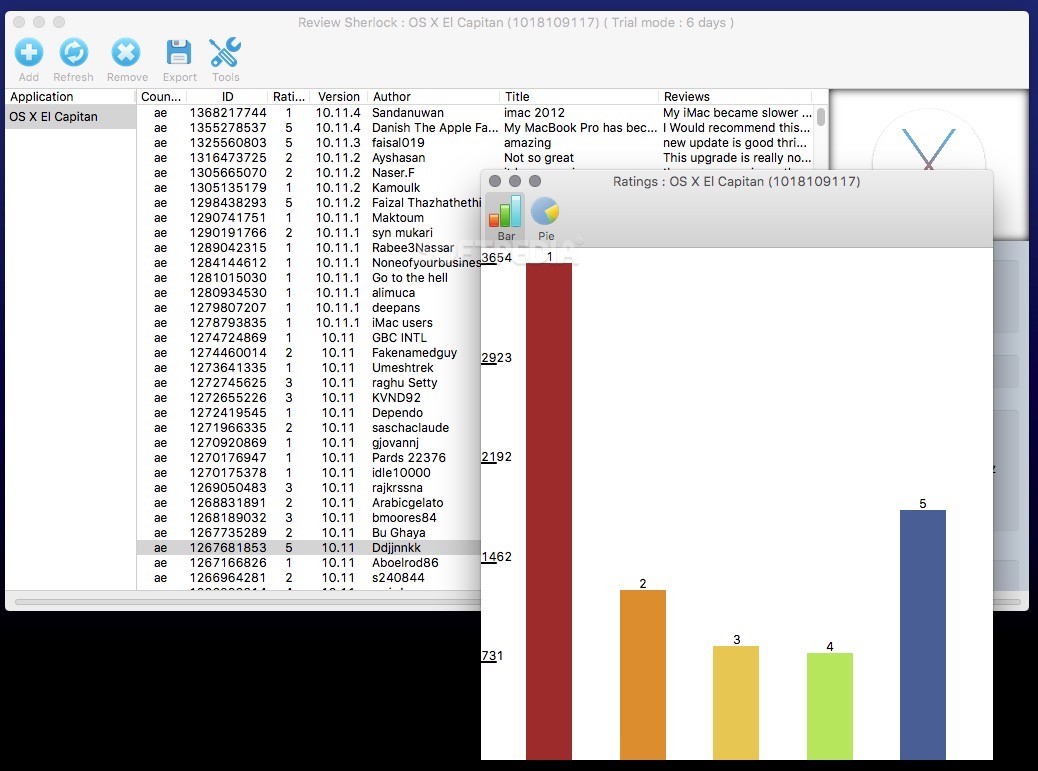The height and width of the screenshot is (771, 1038).
Task: Click ID cell 1284144612
Action: pos(228,263)
